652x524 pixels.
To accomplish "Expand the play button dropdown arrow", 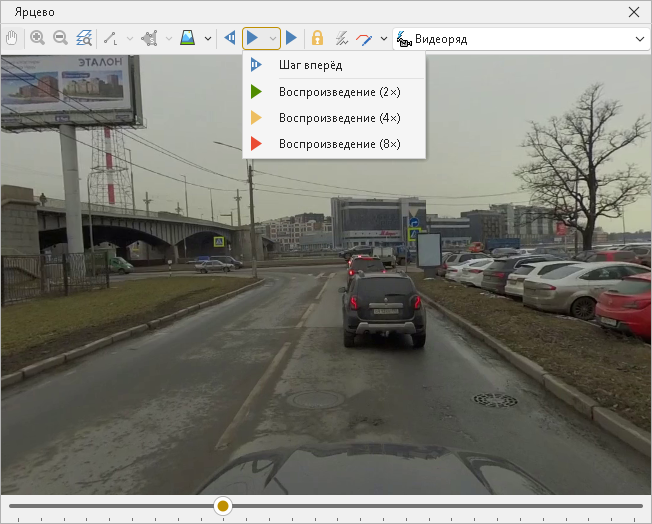I will pyautogui.click(x=273, y=39).
